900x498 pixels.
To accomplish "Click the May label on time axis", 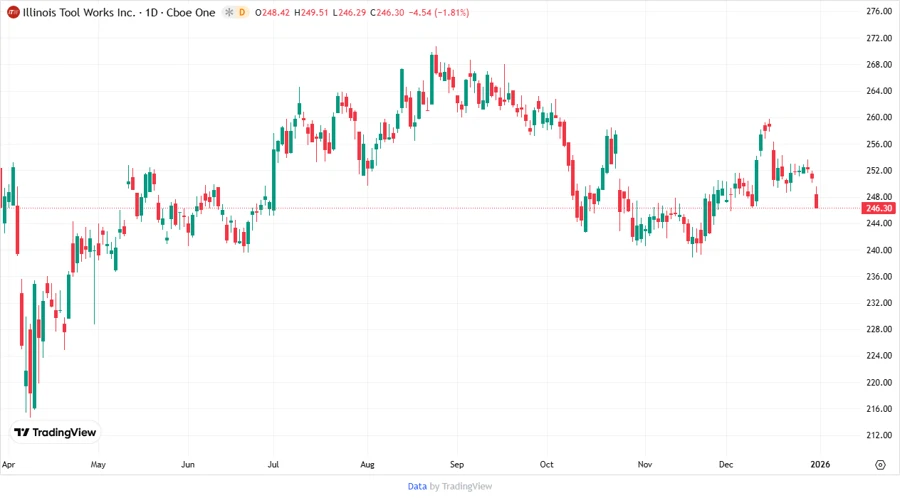I will (x=98, y=465).
